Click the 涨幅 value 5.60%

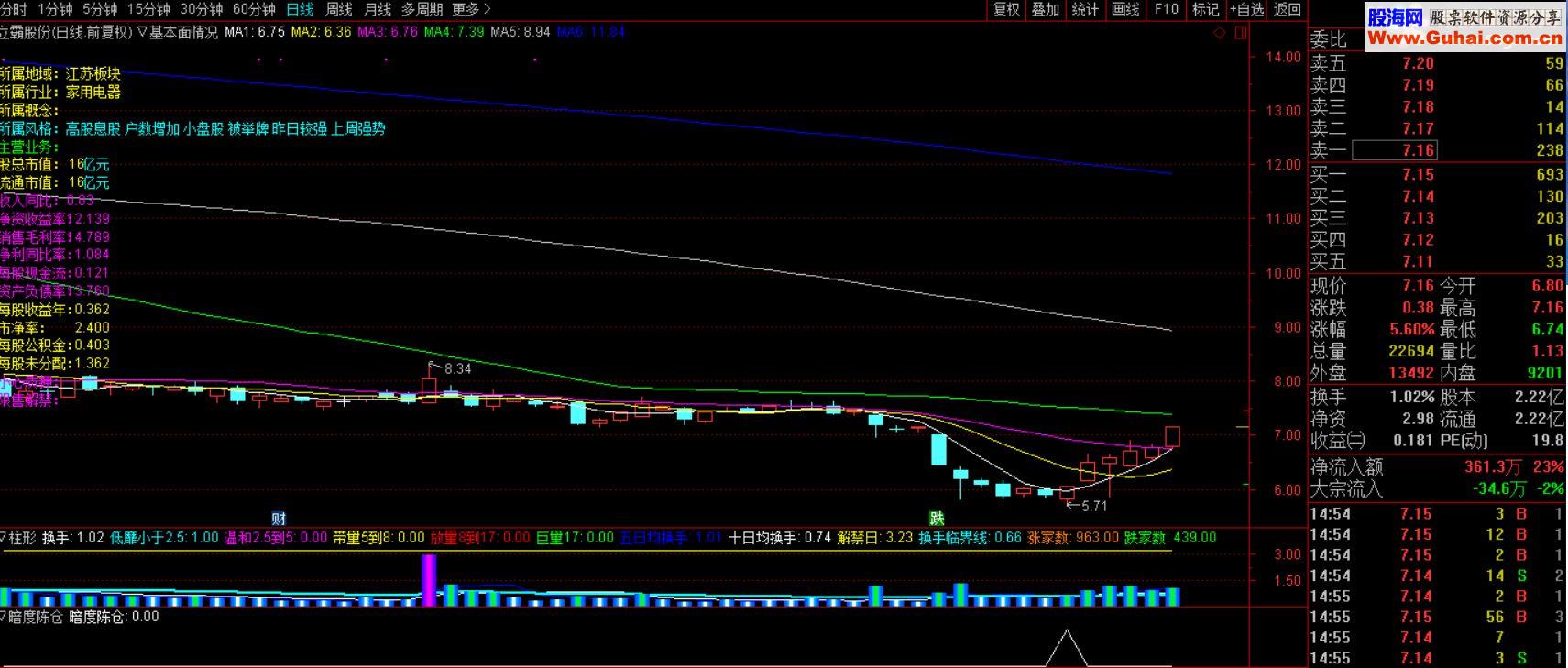(x=1411, y=330)
